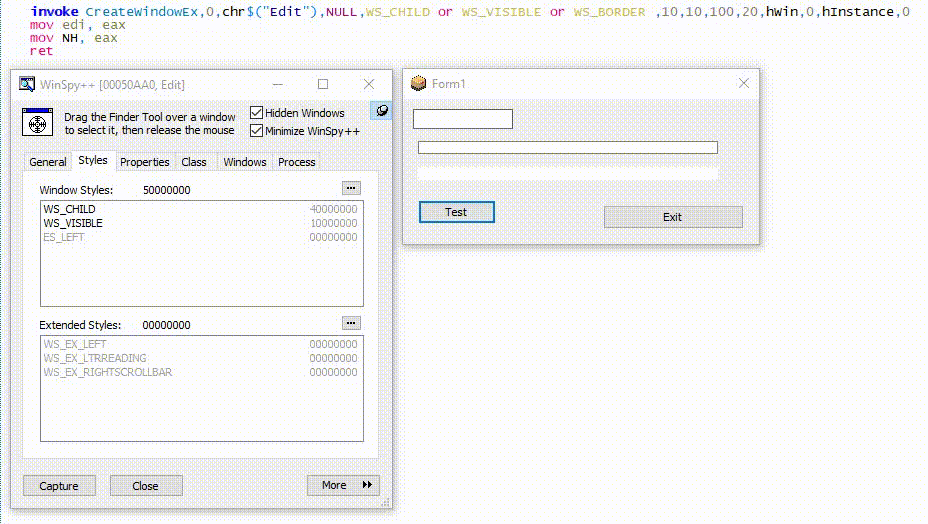Click the pin icon beside Hidden Windows
This screenshot has height=524, width=928.
coord(382,110)
